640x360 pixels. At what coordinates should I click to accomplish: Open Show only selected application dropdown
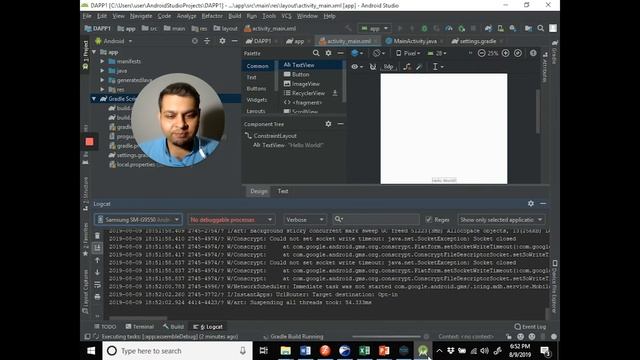(501, 220)
